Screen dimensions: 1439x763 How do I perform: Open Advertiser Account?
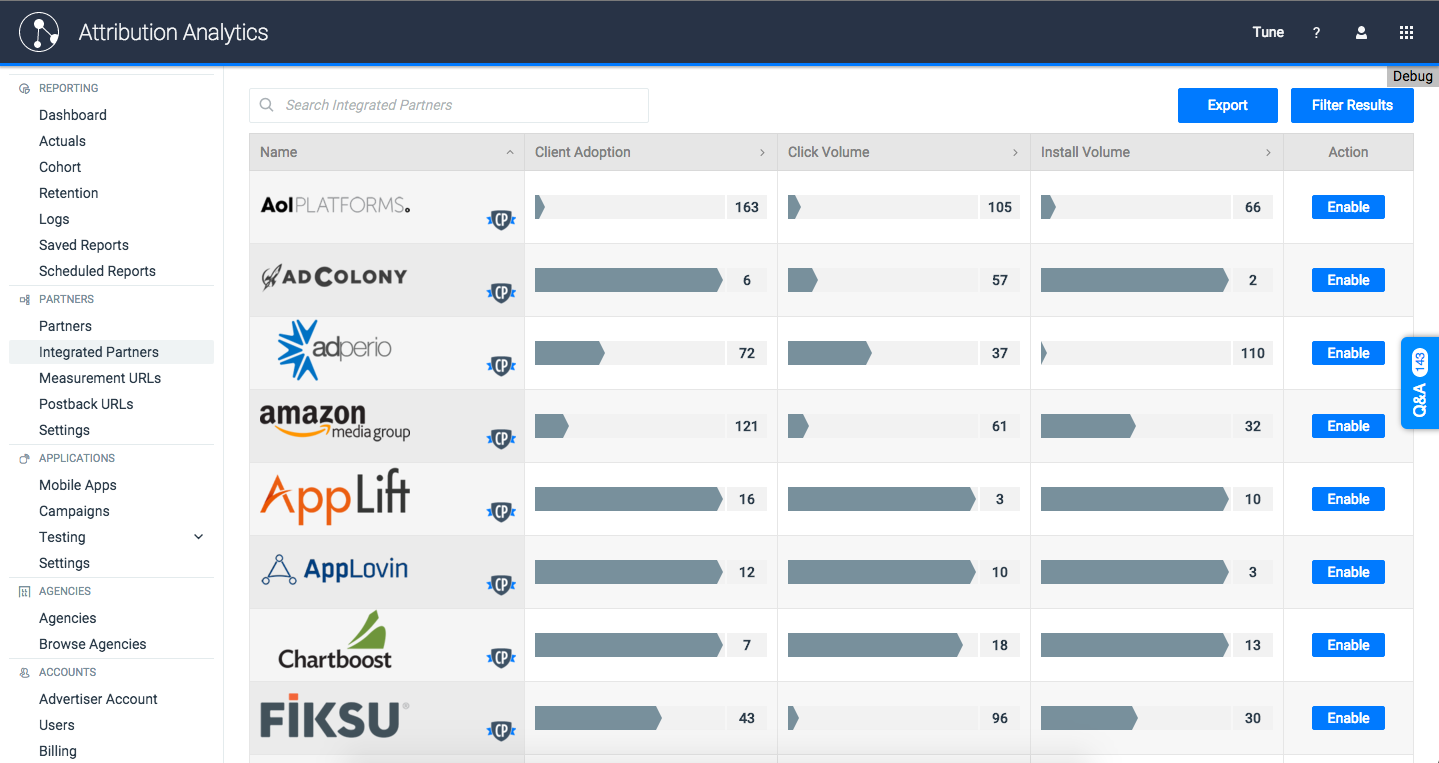pos(98,699)
